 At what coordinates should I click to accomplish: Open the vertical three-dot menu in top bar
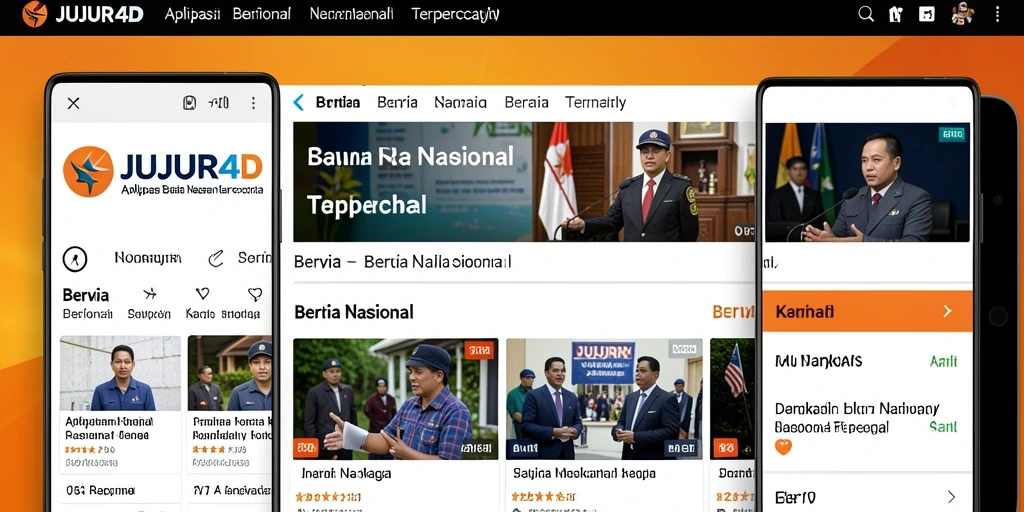coord(997,14)
